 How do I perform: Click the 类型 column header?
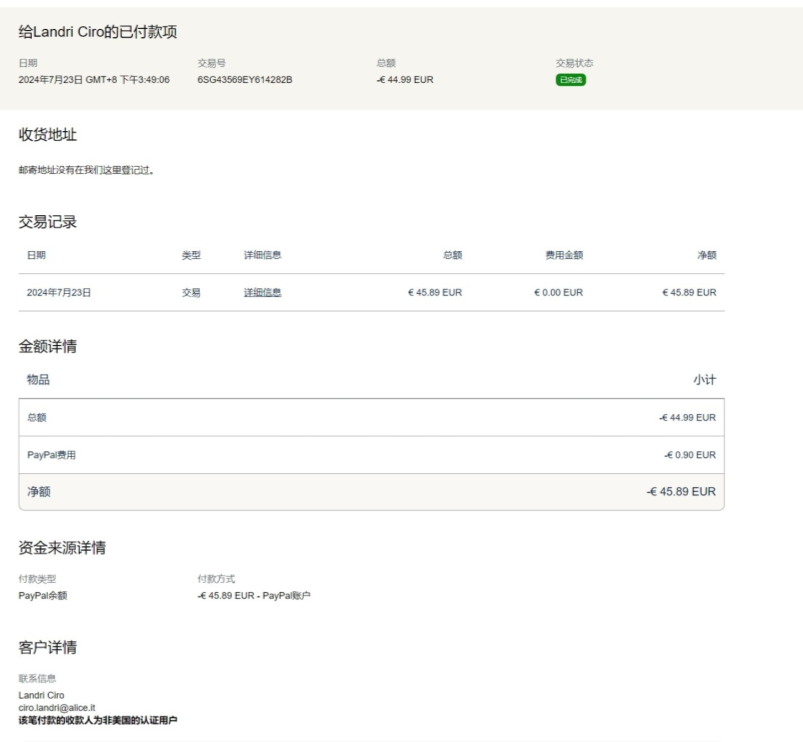(190, 255)
